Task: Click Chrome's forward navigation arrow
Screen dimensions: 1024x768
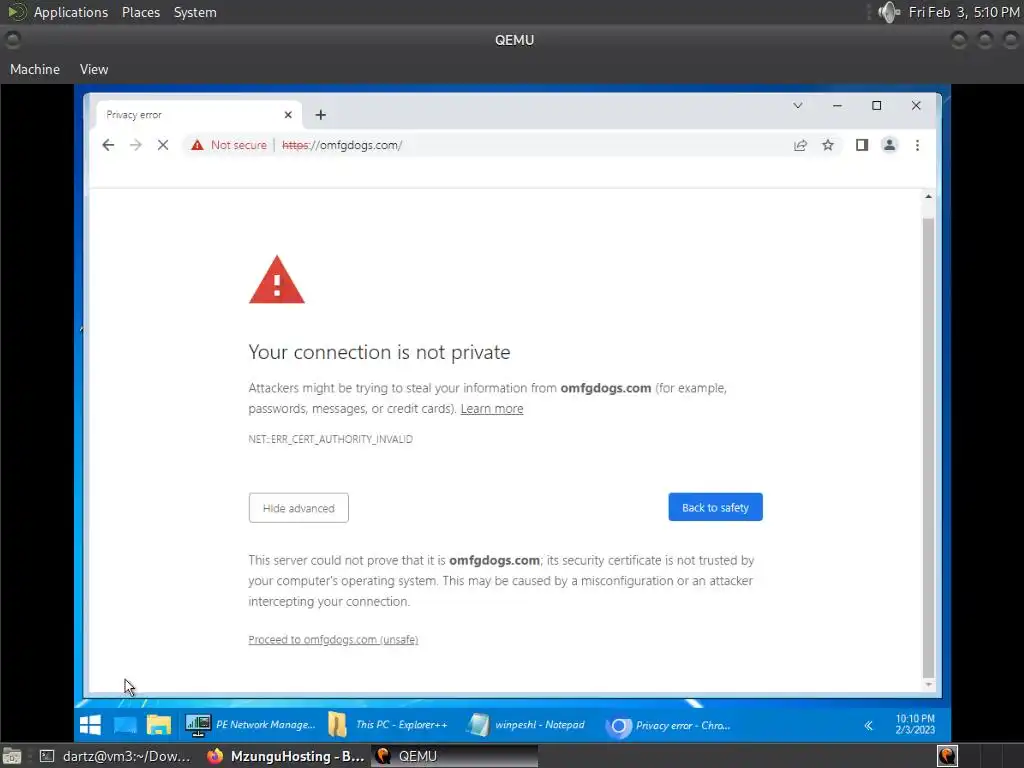Action: [x=136, y=145]
